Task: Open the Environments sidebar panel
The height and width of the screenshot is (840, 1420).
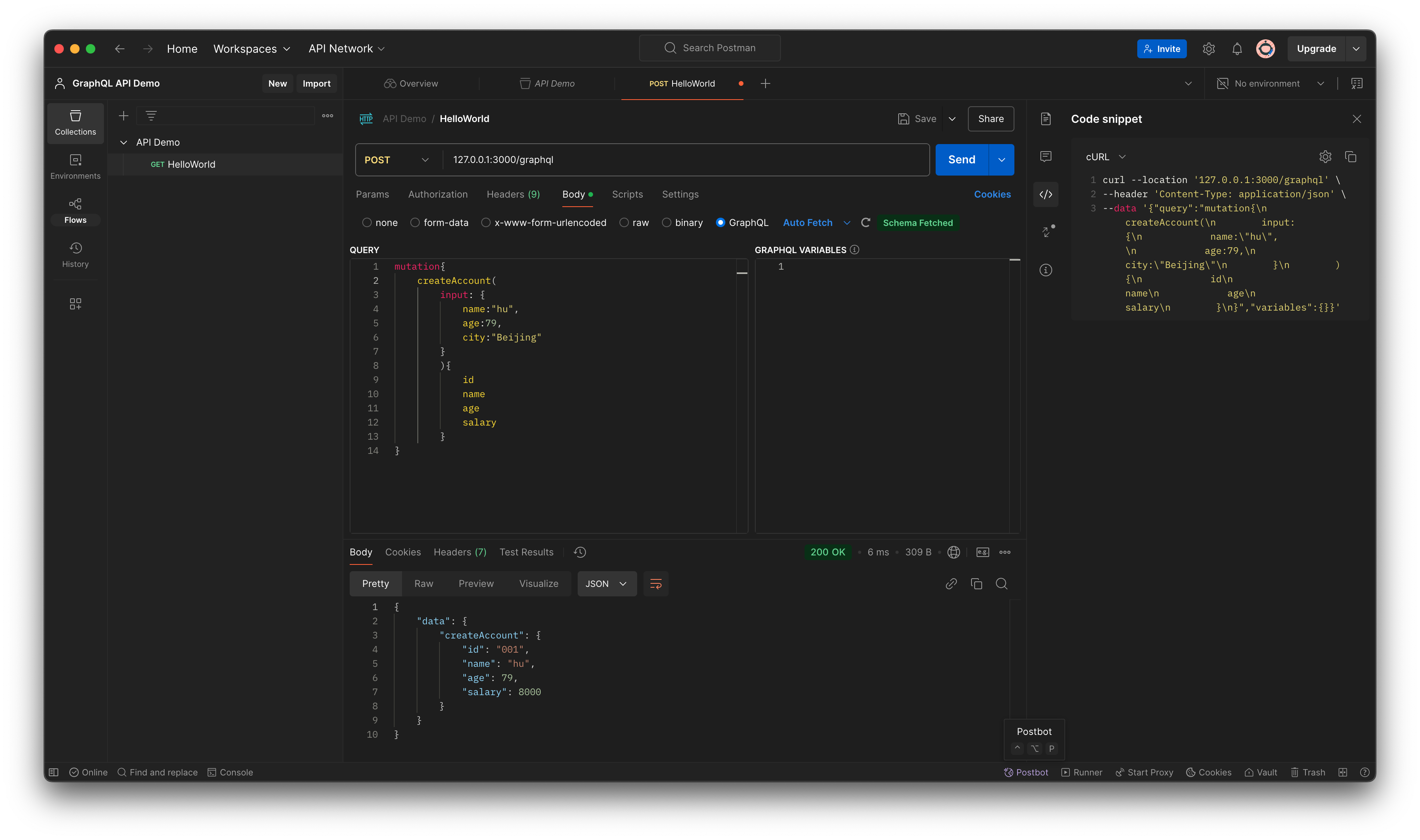Action: (75, 166)
